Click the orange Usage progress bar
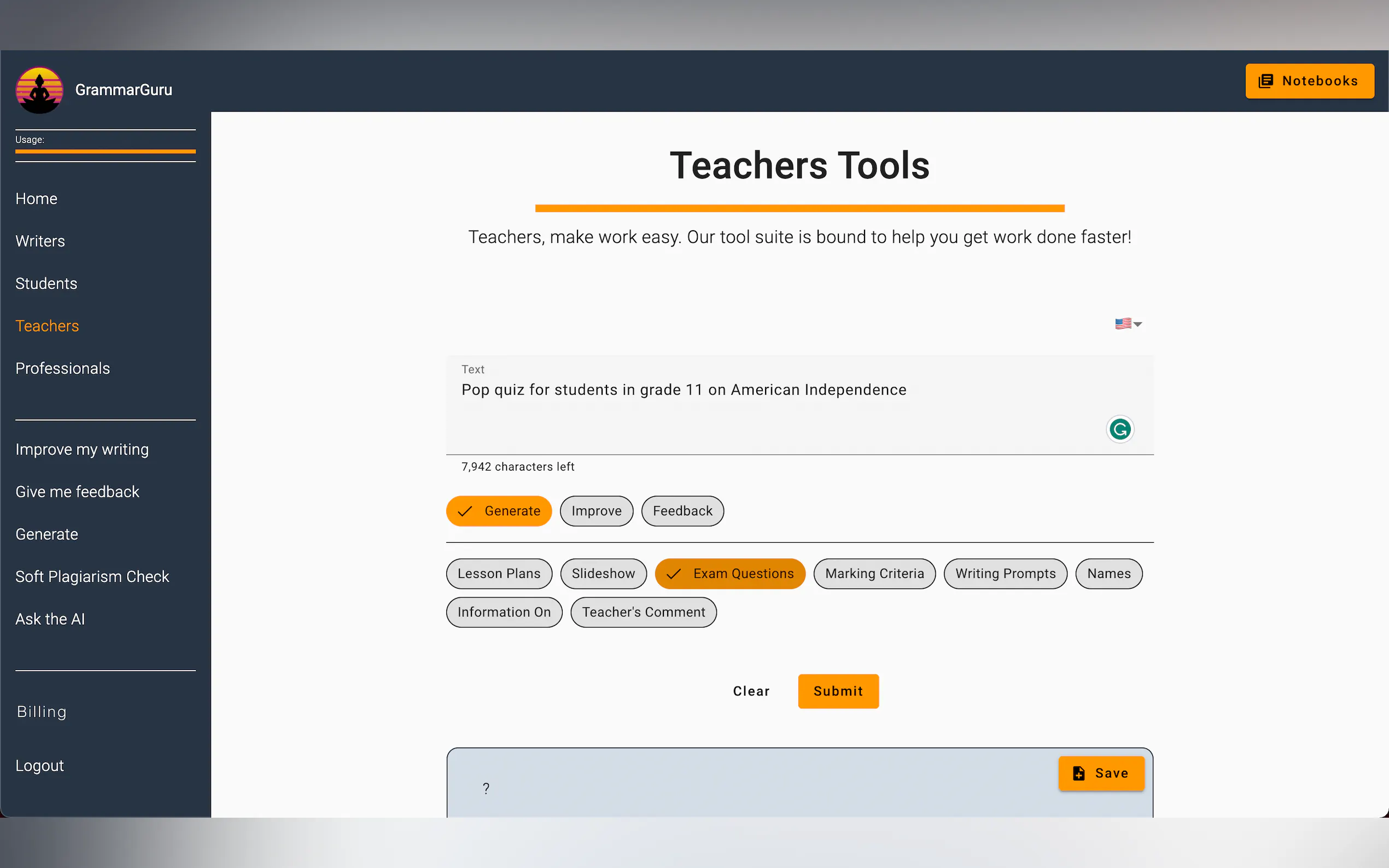Image resolution: width=1389 pixels, height=868 pixels. [105, 151]
